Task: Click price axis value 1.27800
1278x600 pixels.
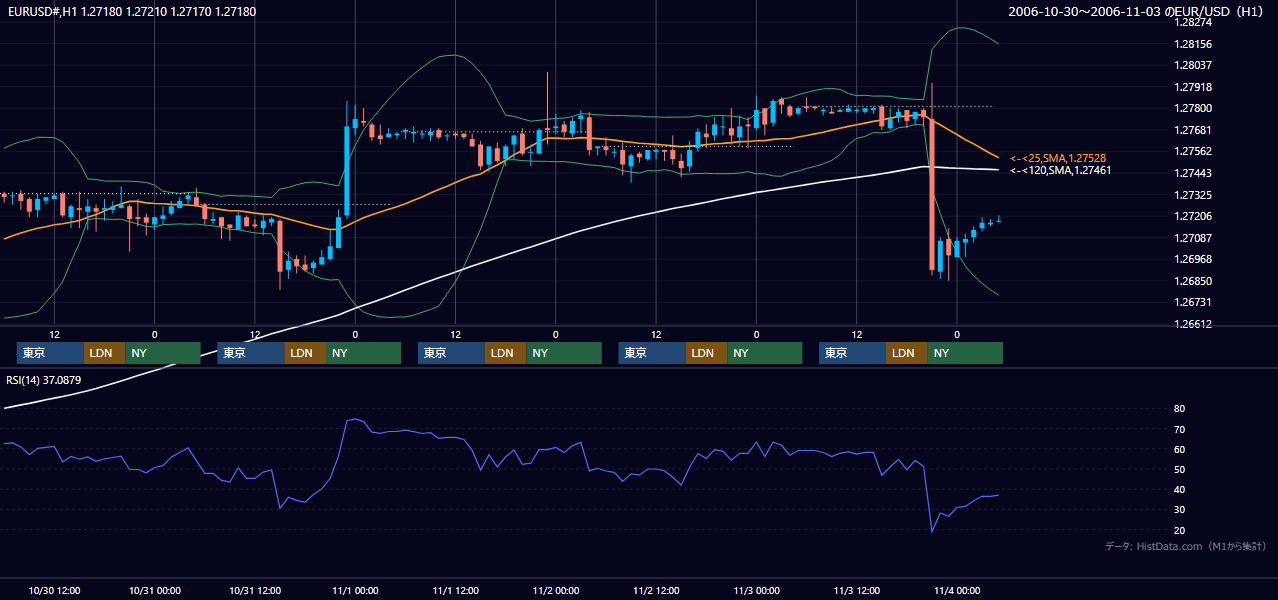Action: pyautogui.click(x=1194, y=109)
